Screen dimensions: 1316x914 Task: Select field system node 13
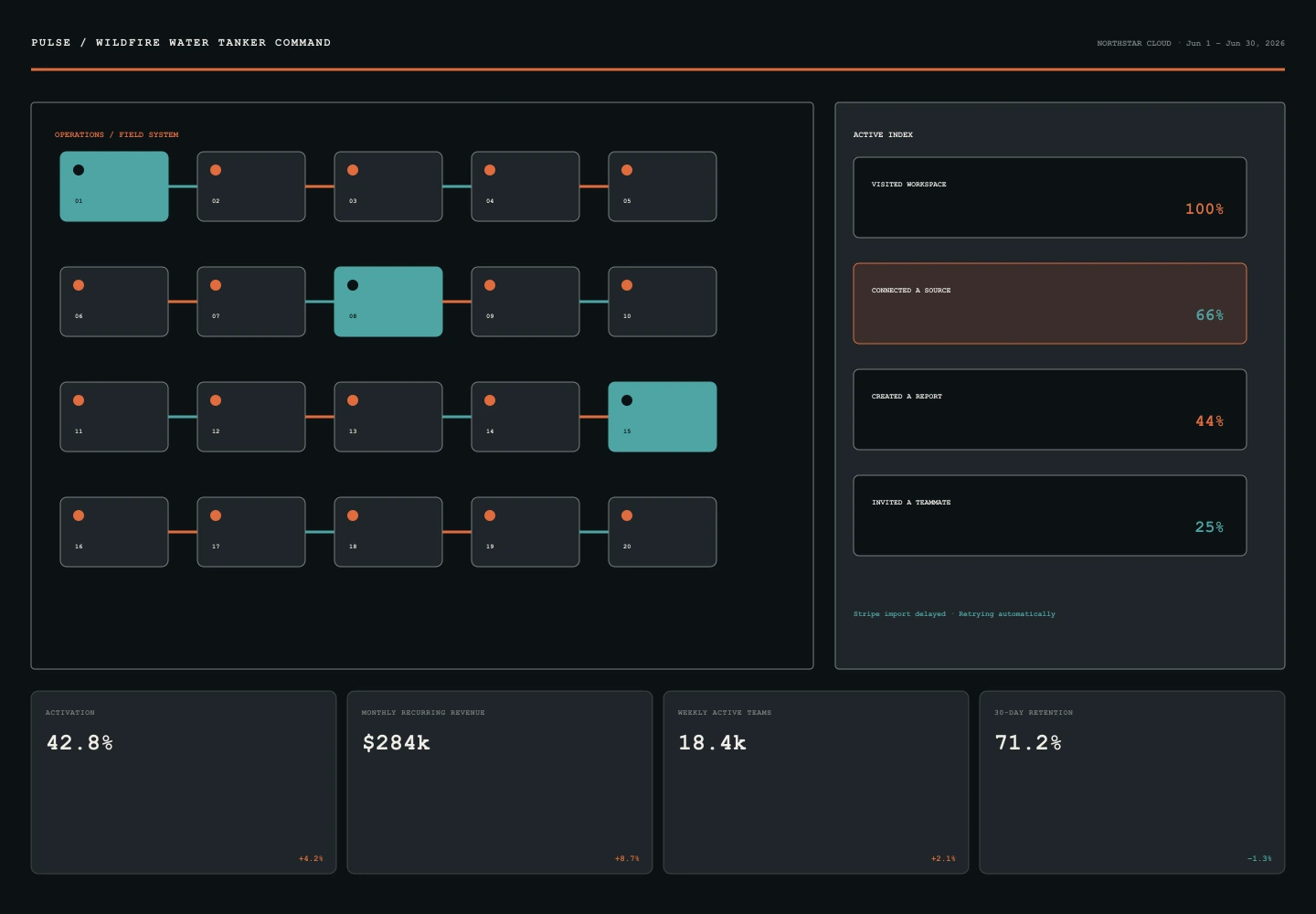[x=388, y=417]
